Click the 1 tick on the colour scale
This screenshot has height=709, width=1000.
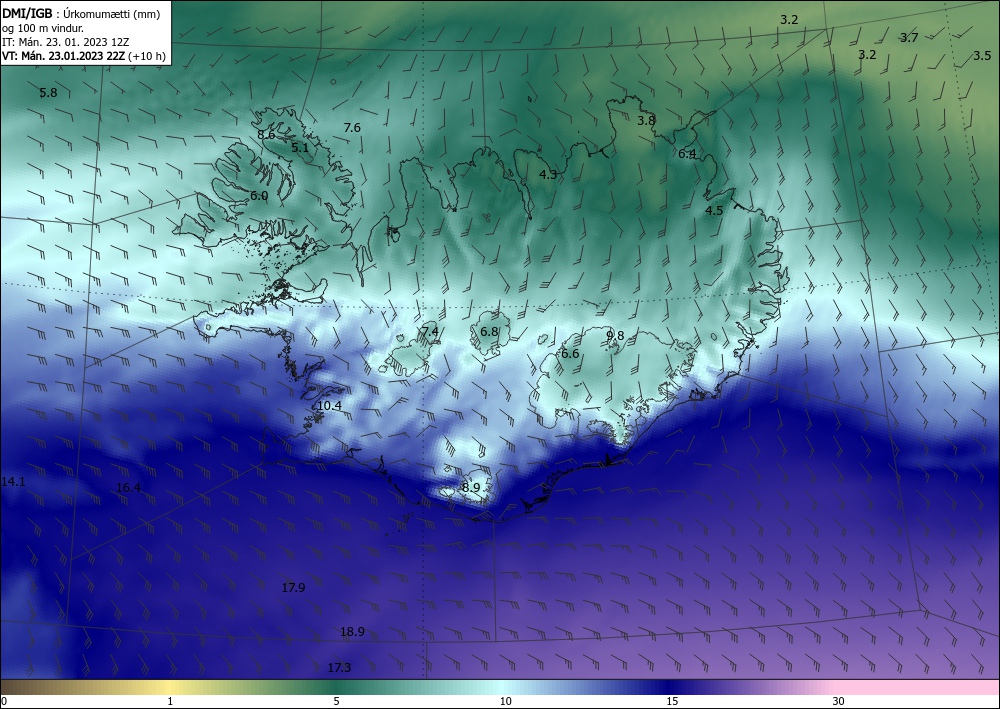click(170, 701)
